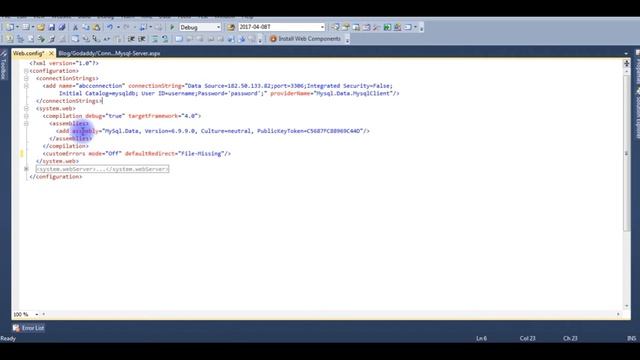The image size is (640, 360).
Task: Open the active documents list dropdown arrow
Action: click(x=626, y=53)
